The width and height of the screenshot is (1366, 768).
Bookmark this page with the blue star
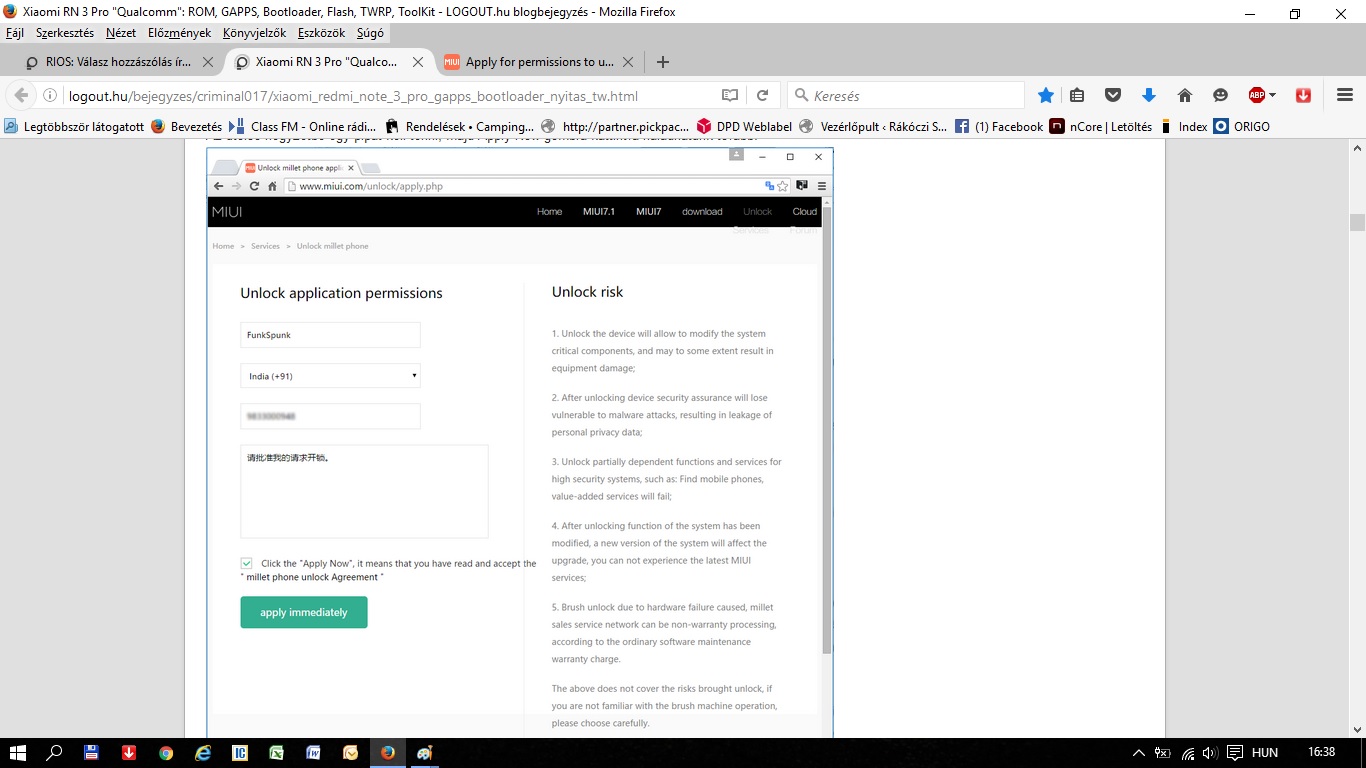(1046, 95)
